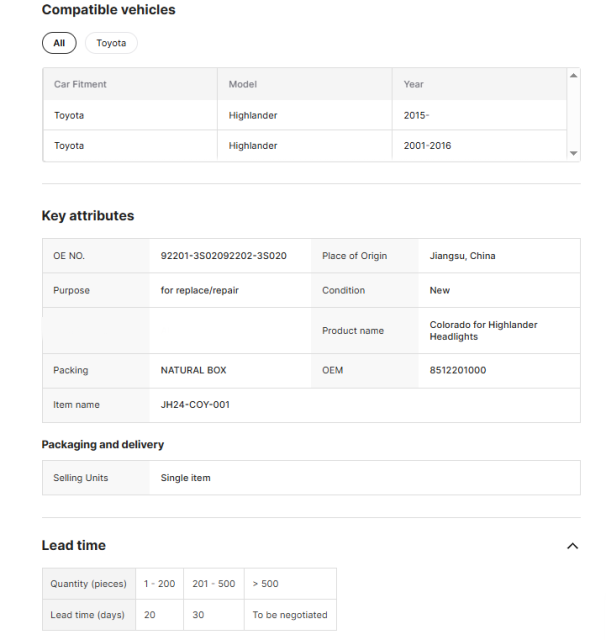
Task: Click the Year column header
Action: pos(414,84)
